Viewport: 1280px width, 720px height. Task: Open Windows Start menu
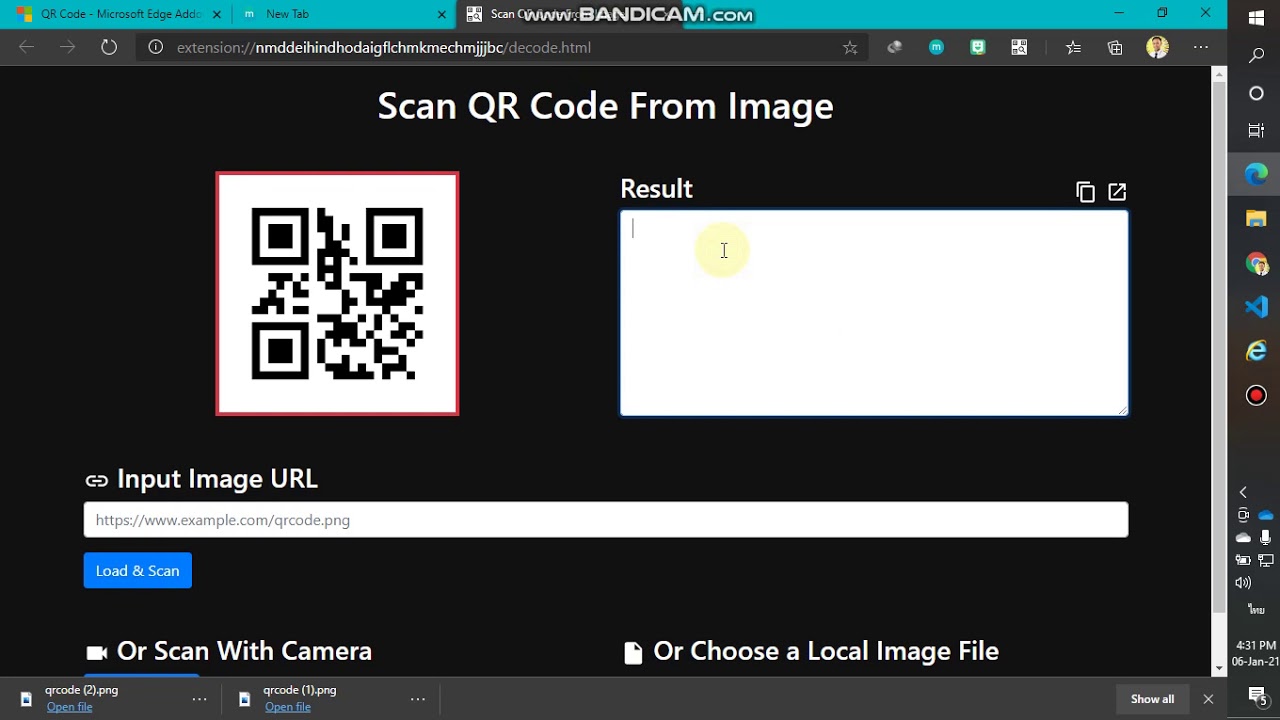pos(1256,17)
